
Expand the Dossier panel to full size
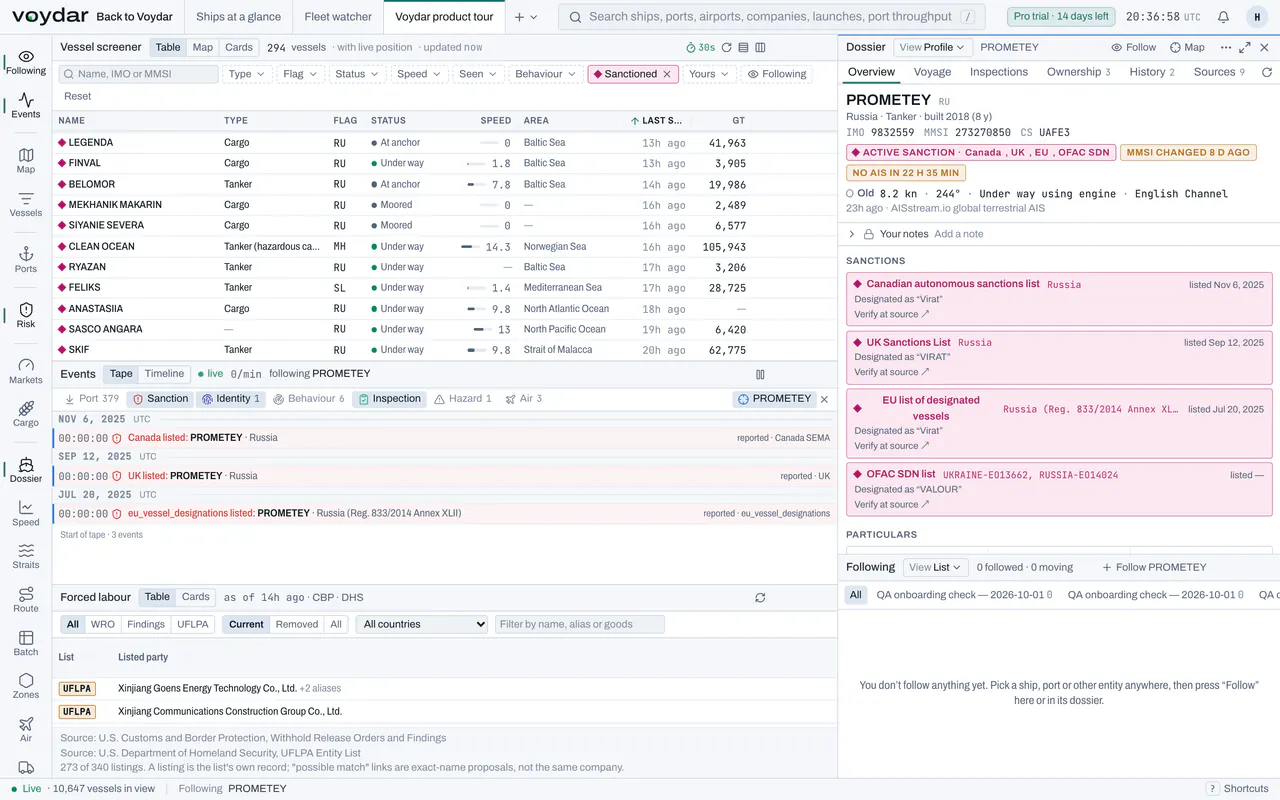point(1245,47)
